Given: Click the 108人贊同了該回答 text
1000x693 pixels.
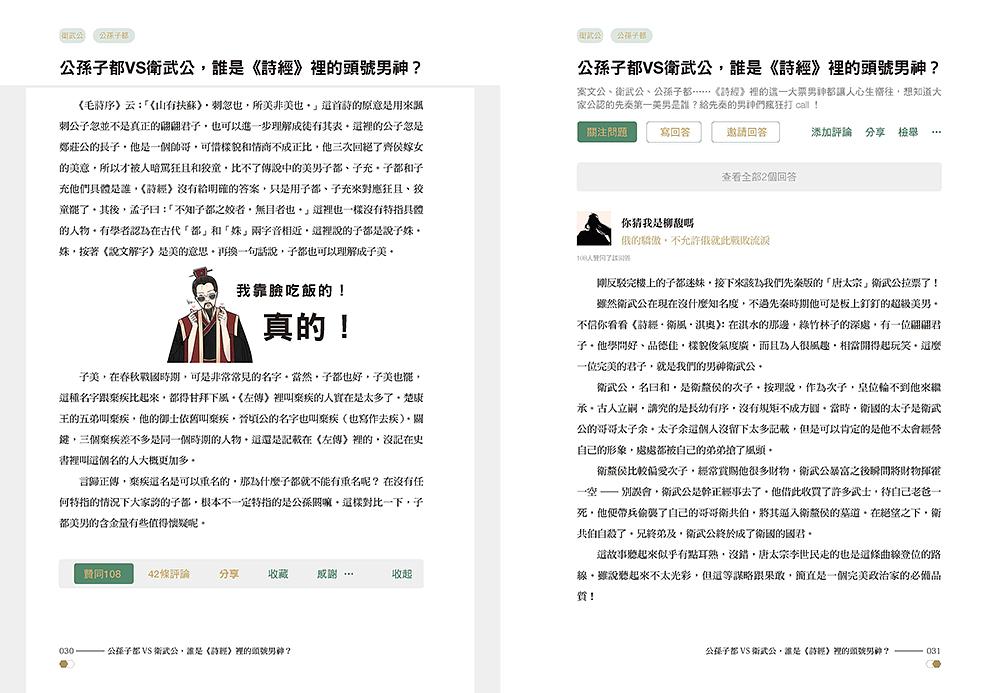Looking at the screenshot, I should (x=603, y=258).
